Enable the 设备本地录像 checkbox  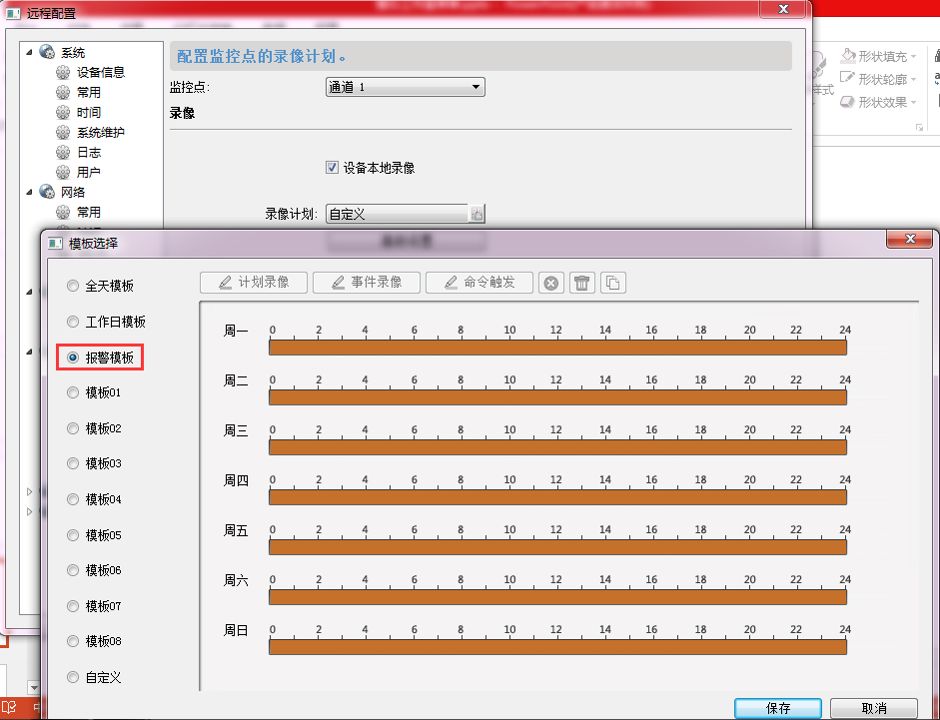click(x=331, y=167)
